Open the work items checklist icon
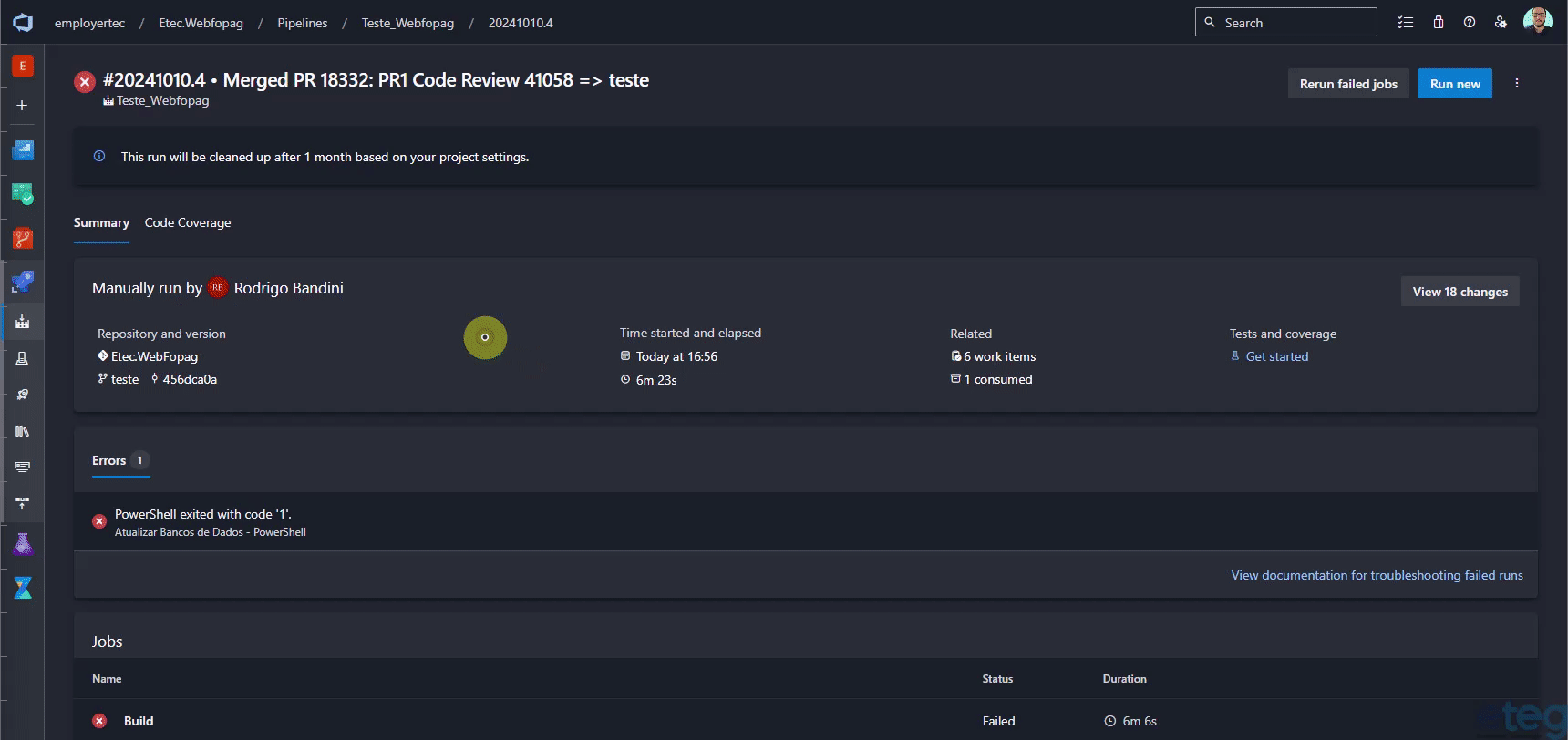The height and width of the screenshot is (740, 1568). tap(1406, 23)
